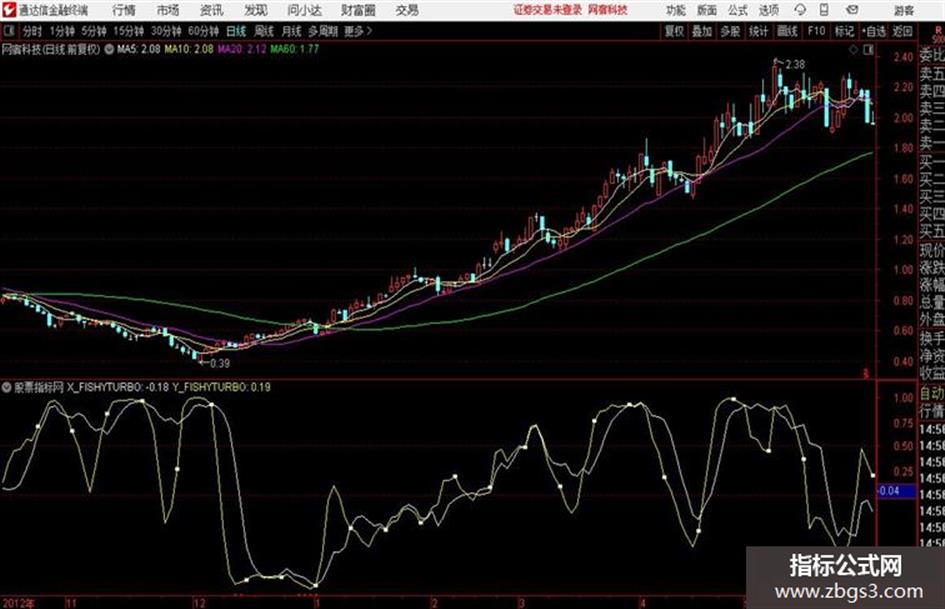Click the 标记 toolbar button
This screenshot has width=945, height=609.
click(844, 31)
